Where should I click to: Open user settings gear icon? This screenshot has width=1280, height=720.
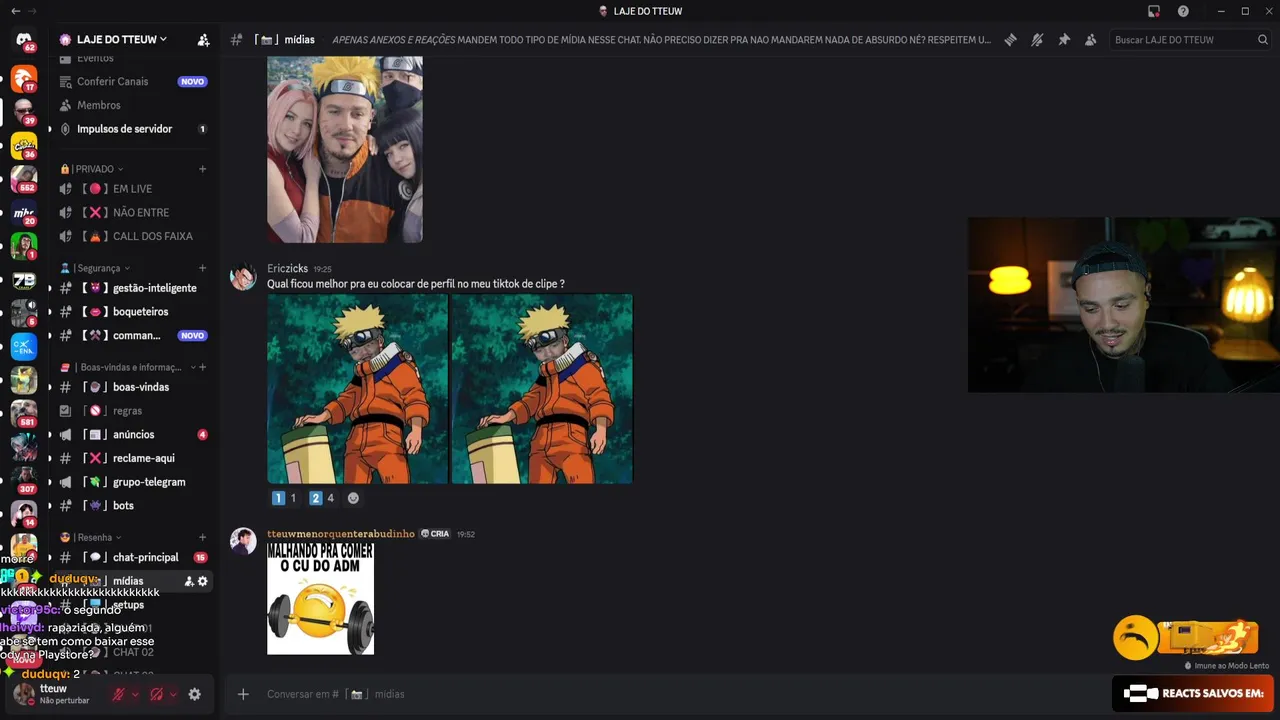coord(195,694)
